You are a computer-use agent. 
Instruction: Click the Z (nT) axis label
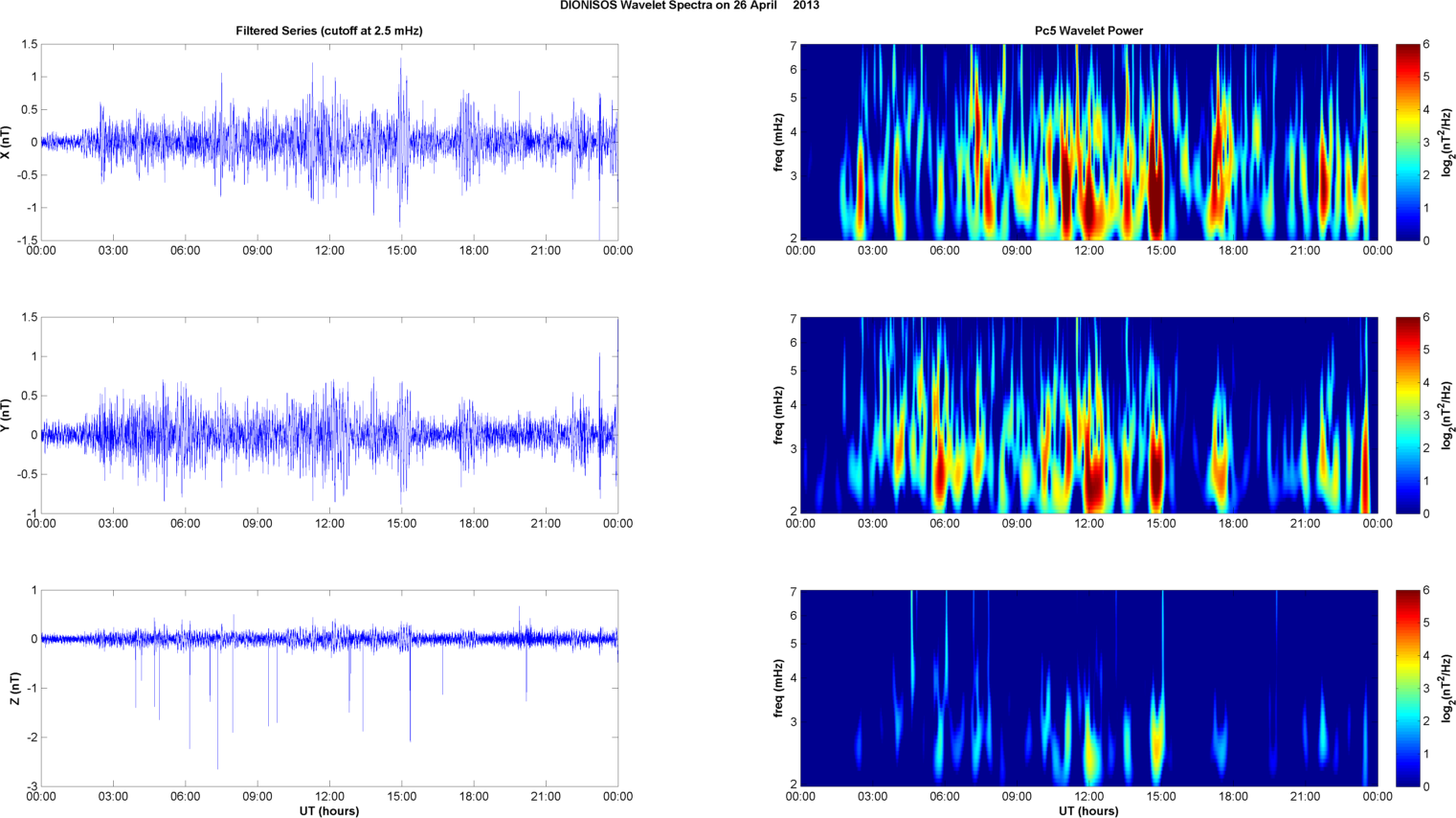click(14, 689)
